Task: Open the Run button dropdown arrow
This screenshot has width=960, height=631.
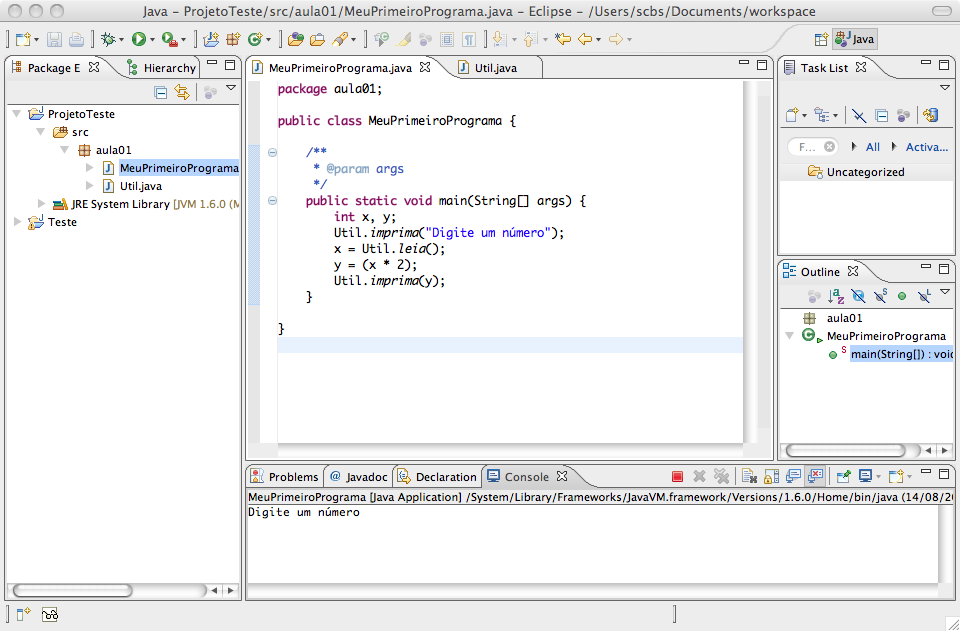Action: [x=153, y=40]
